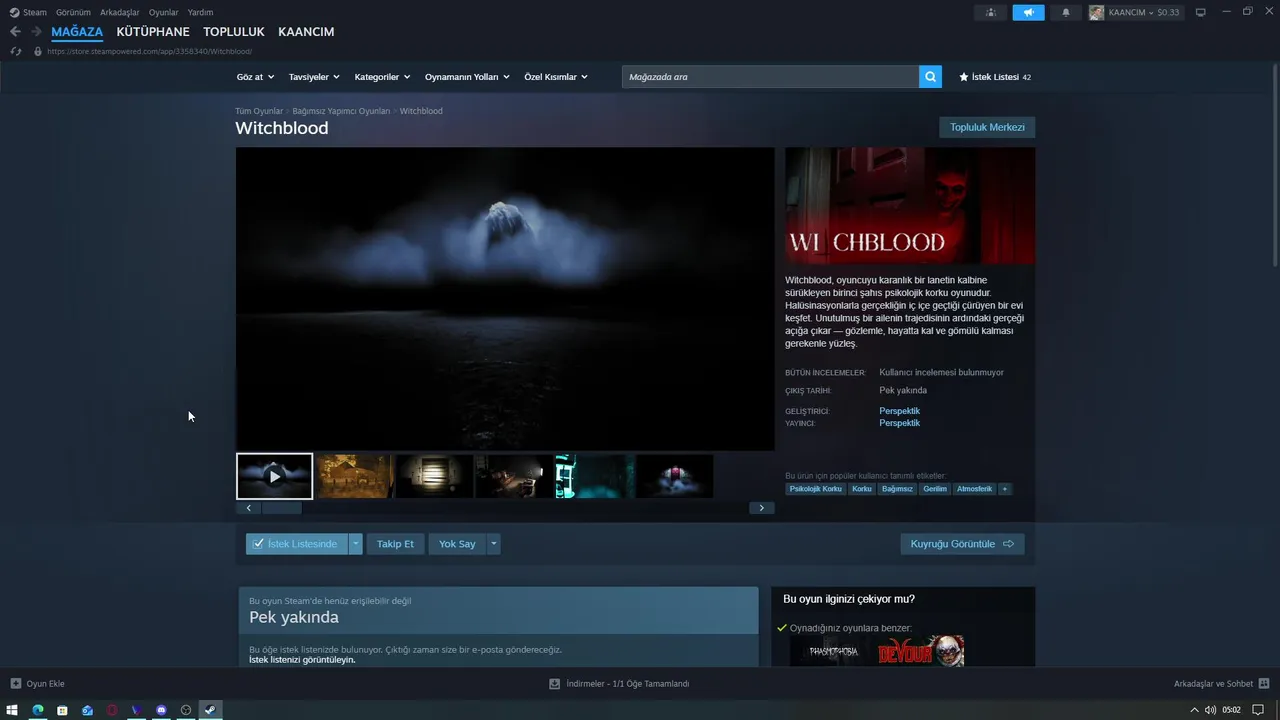Click the Atmosferik tag
Screen dimensions: 1280x720
(974, 489)
